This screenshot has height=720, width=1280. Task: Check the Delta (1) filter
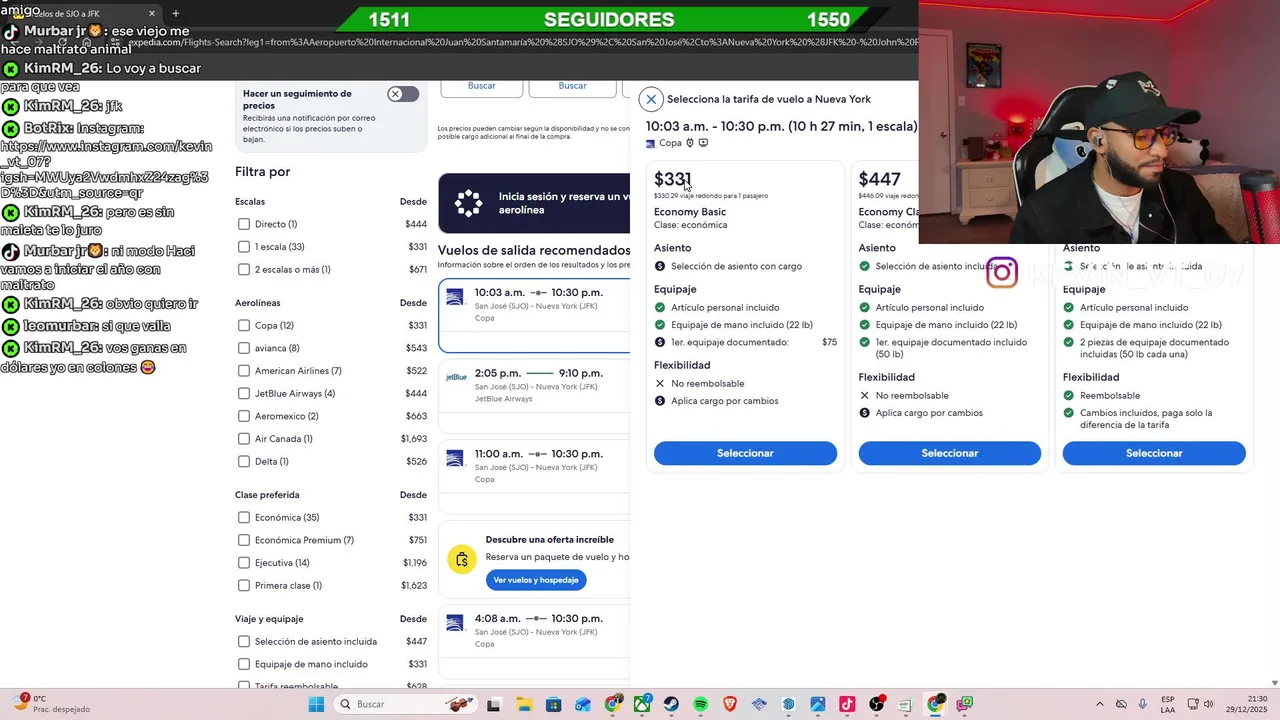[x=244, y=461]
